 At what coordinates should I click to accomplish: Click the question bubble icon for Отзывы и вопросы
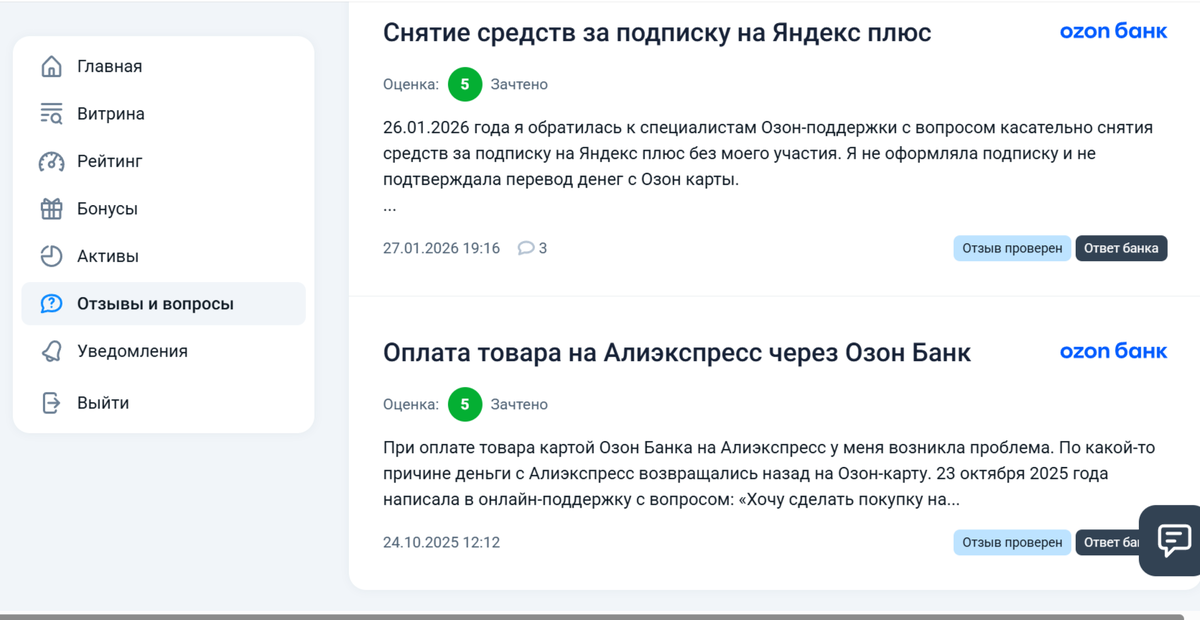click(x=51, y=304)
